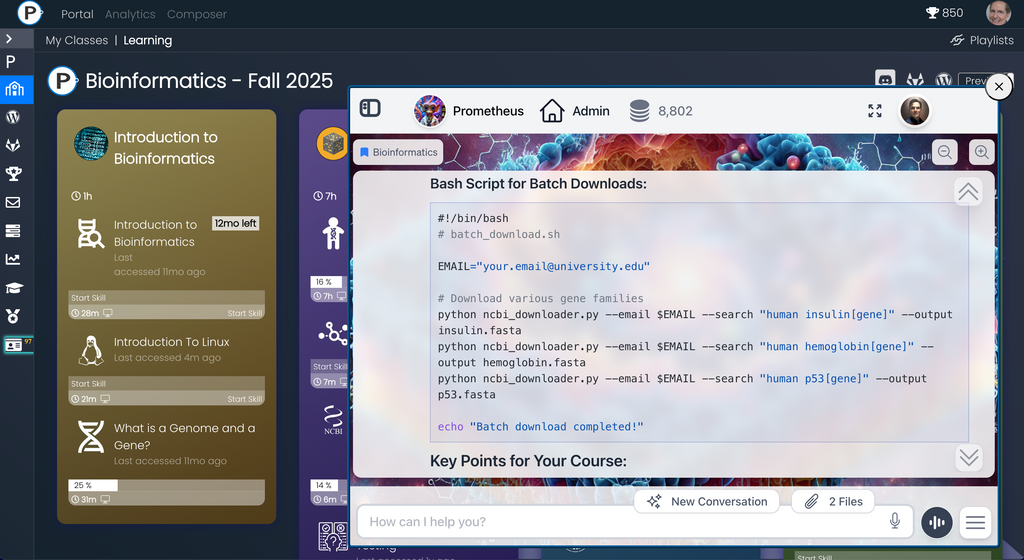Screen dimensions: 1024x560
Task: Open the trophy icon in left sidebar
Action: click(x=13, y=174)
